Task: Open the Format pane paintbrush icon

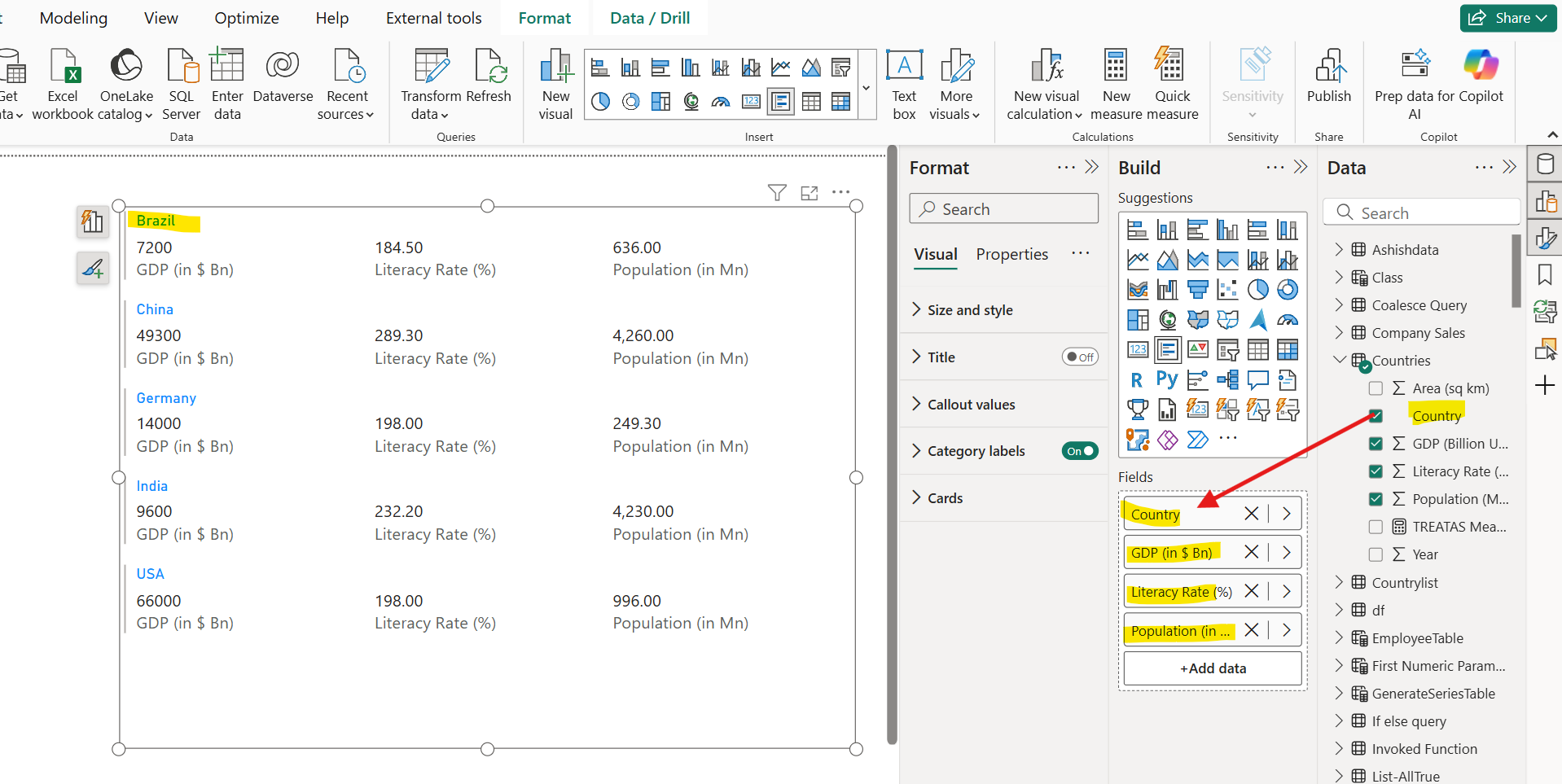Action: pyautogui.click(x=1544, y=238)
